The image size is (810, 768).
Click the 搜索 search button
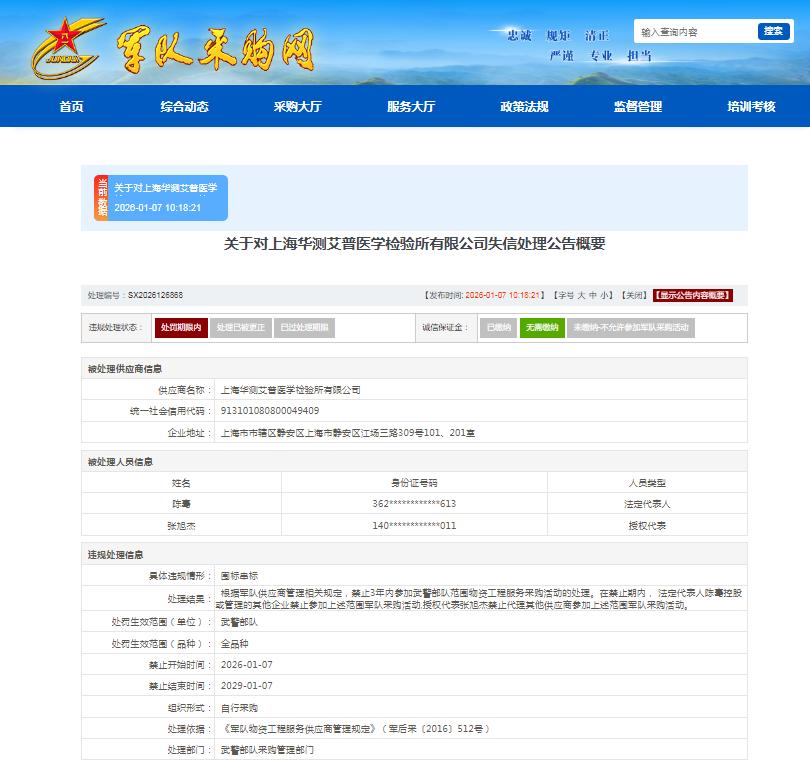pyautogui.click(x=773, y=31)
